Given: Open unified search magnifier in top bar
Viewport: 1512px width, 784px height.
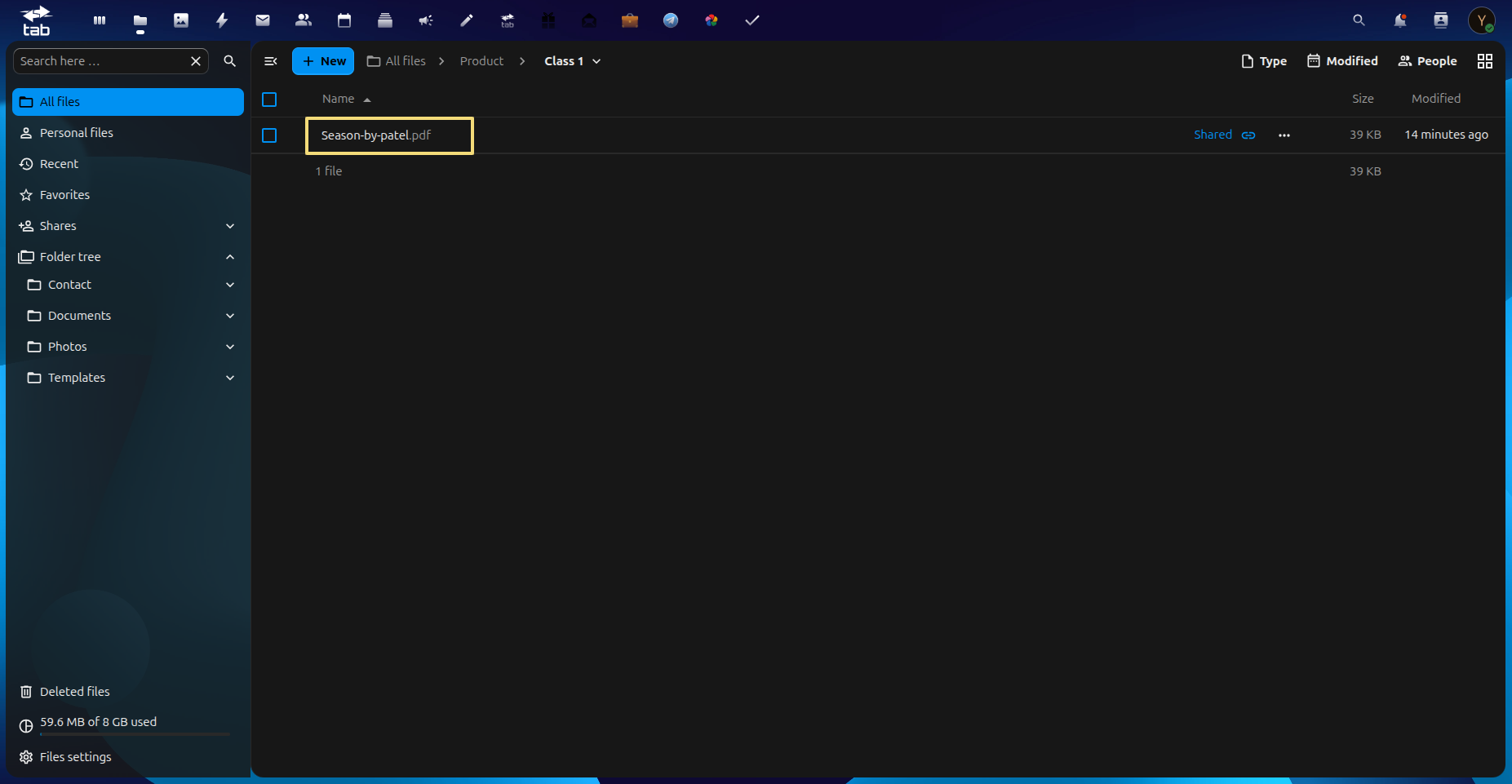Looking at the screenshot, I should [x=1359, y=20].
